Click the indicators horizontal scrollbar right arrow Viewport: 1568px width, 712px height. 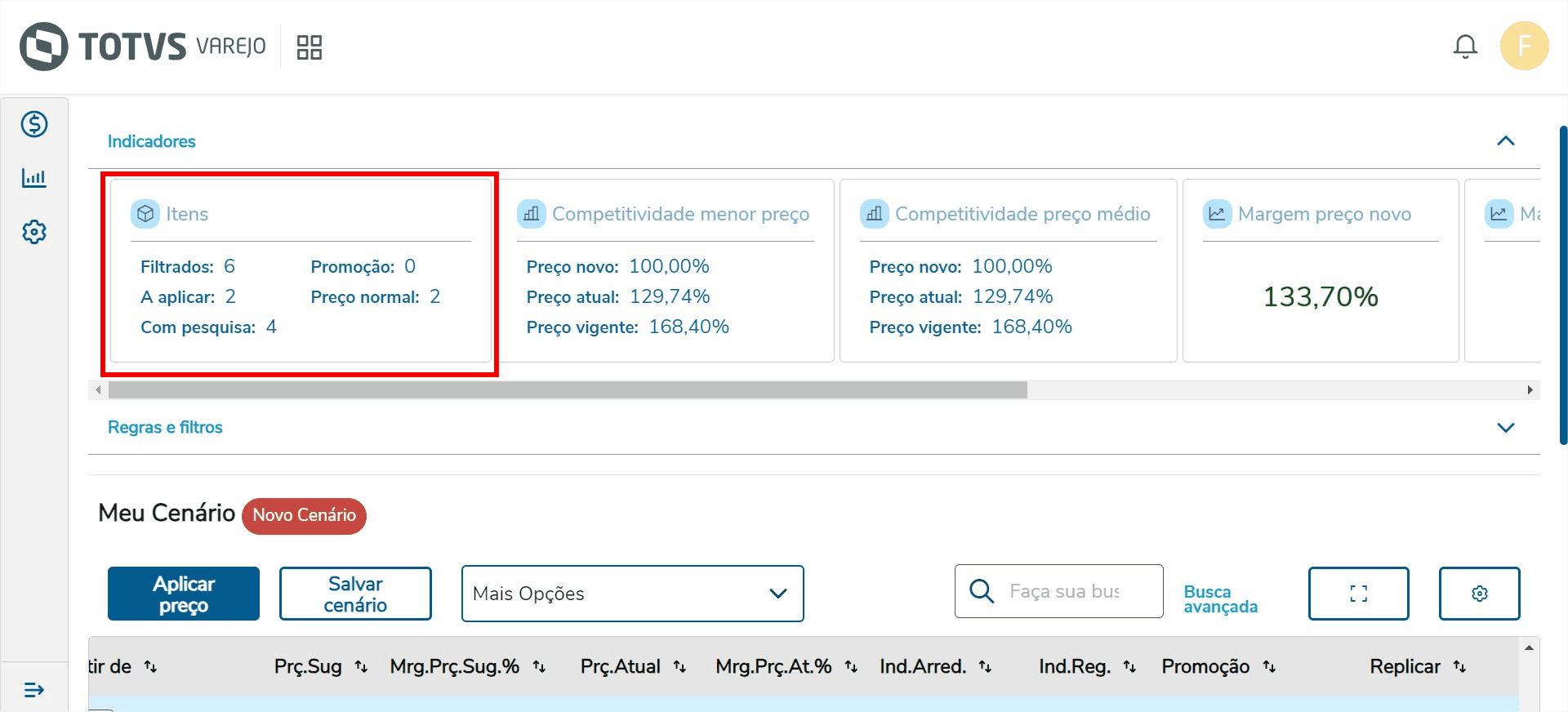click(x=1530, y=390)
